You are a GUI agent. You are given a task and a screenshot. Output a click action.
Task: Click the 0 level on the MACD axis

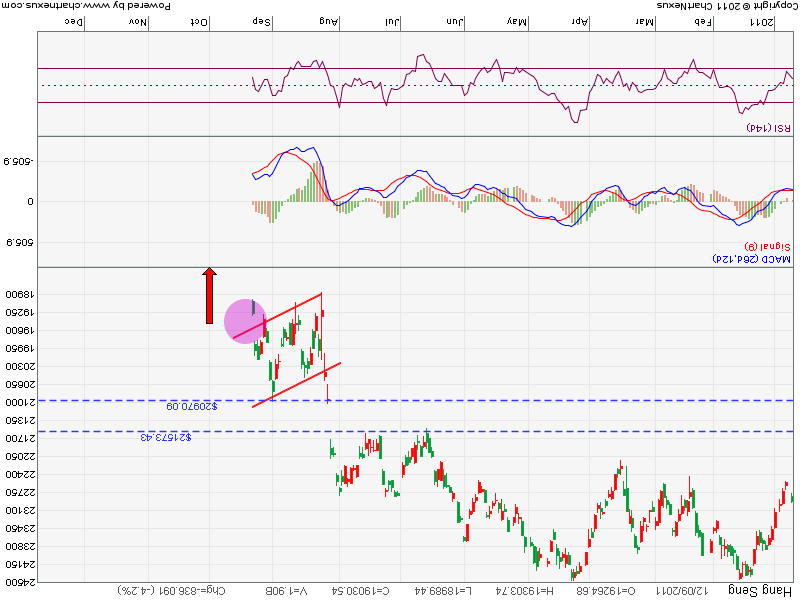pos(29,201)
